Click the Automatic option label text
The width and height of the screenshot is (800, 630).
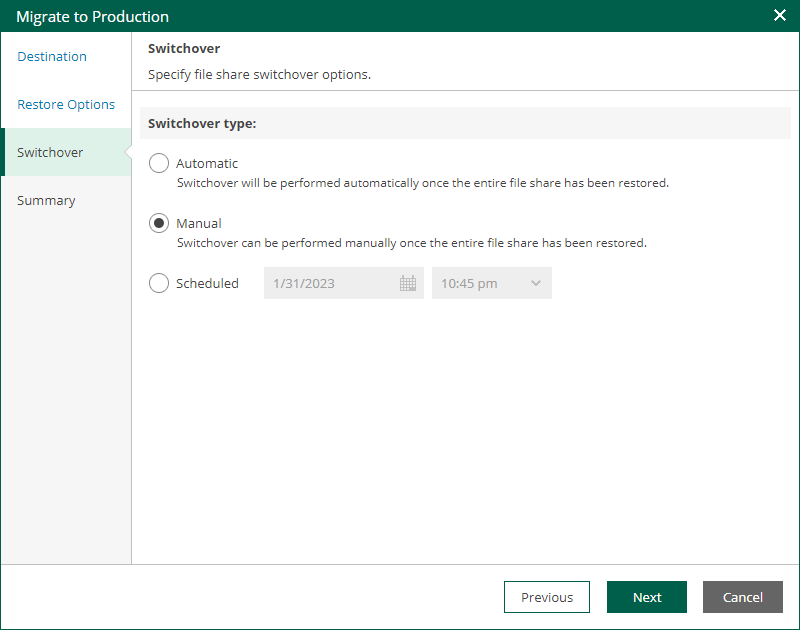207,164
